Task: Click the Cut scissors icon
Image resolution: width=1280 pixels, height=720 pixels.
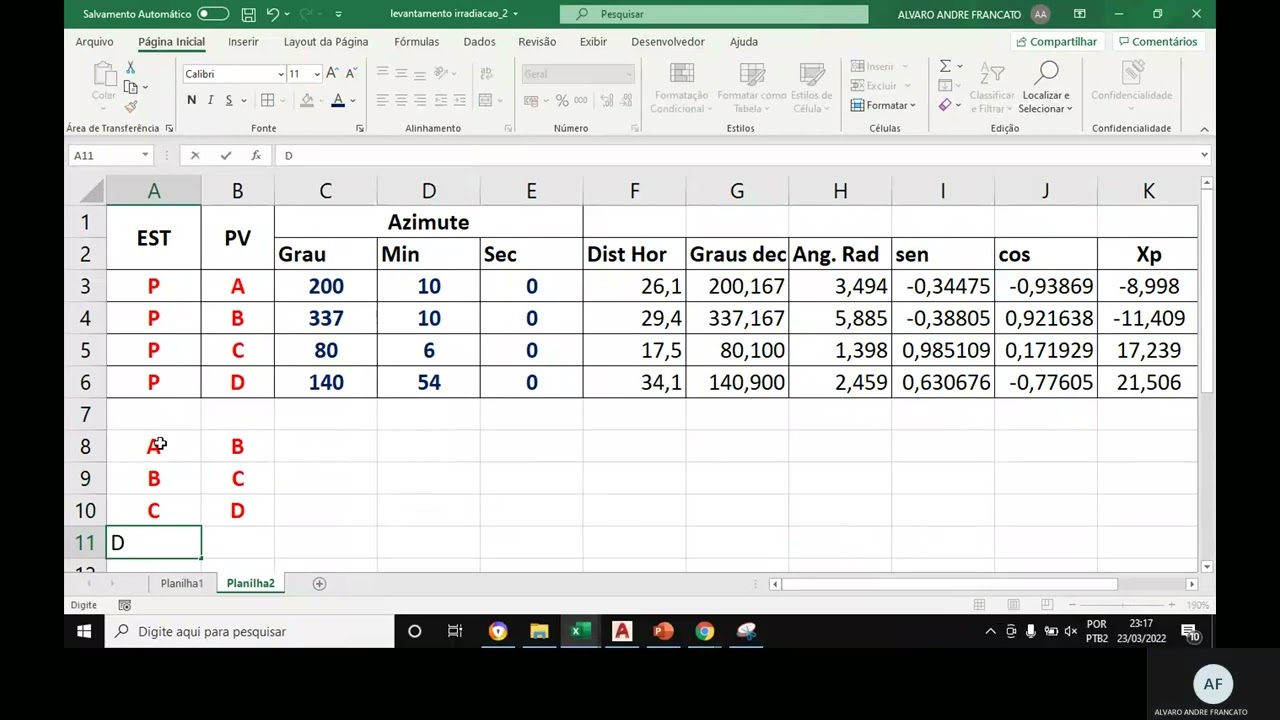Action: [130, 68]
